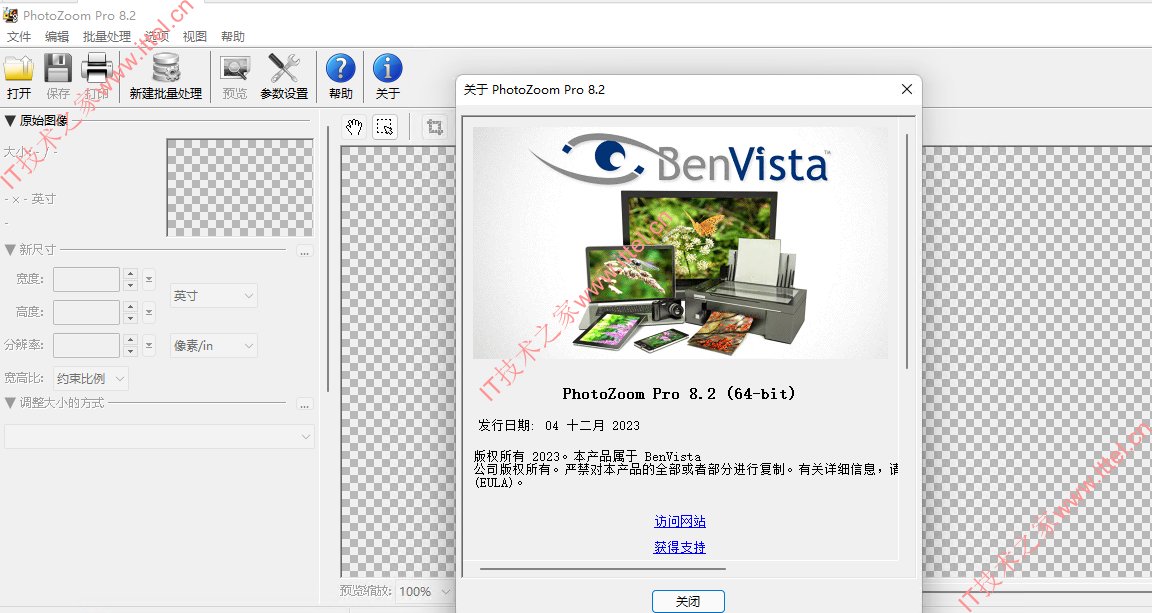This screenshot has height=613, width=1152.
Task: Click the About dialog horizontal scrollbar
Action: [602, 569]
